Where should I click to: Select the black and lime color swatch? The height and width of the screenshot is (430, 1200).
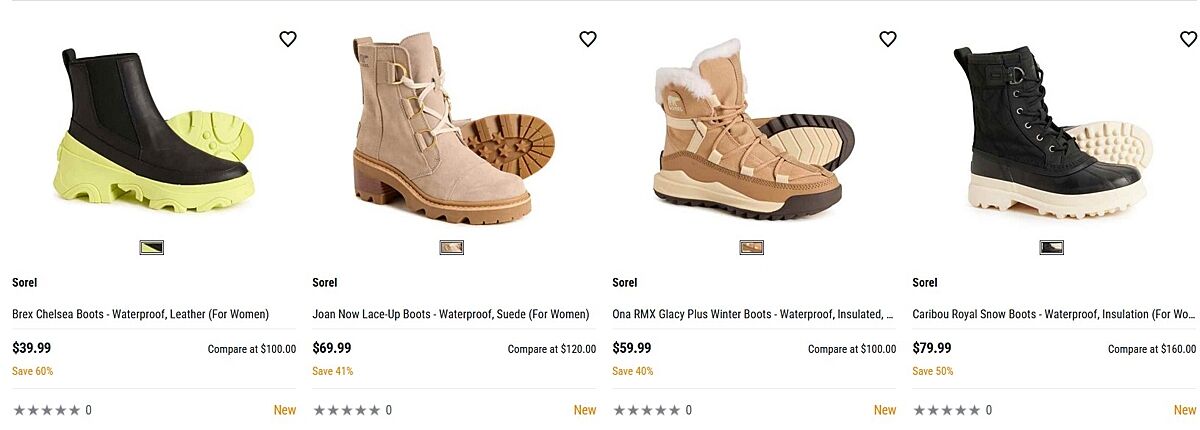(x=152, y=247)
